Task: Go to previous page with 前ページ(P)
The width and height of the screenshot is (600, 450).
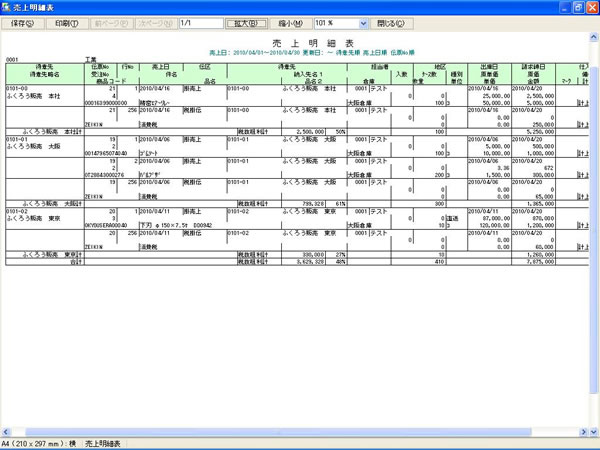Action: point(111,24)
